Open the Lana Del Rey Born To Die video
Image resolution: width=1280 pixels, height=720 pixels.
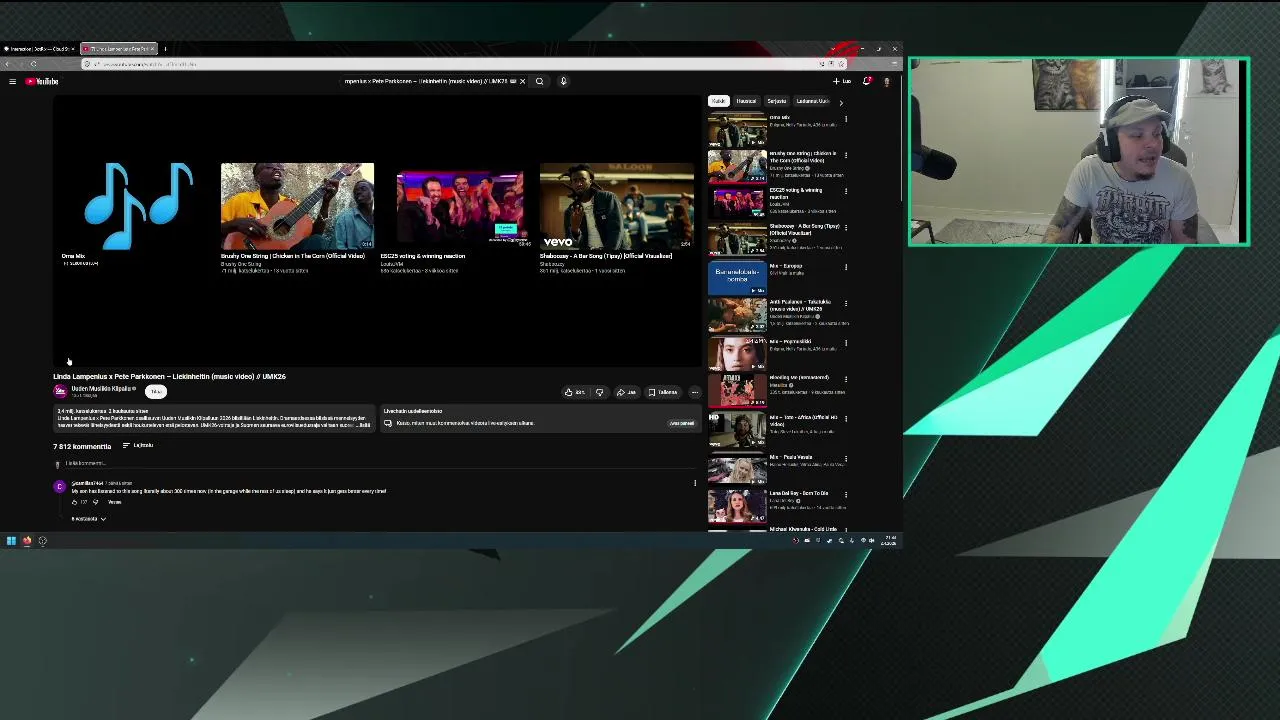tap(737, 506)
